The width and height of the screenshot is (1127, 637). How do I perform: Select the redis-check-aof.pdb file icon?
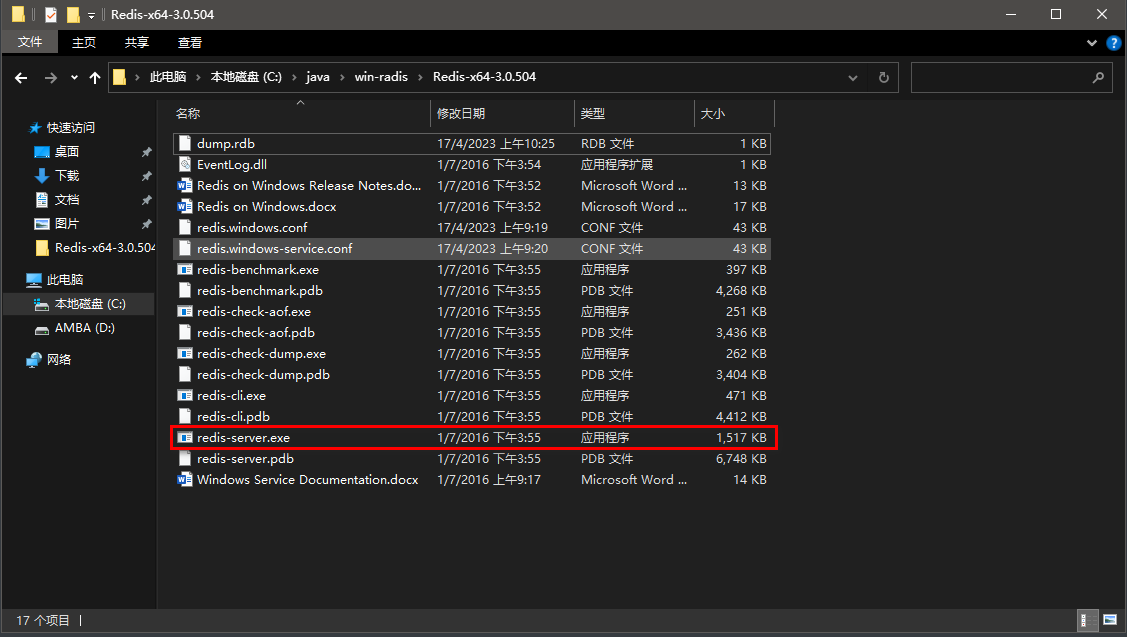coord(185,332)
